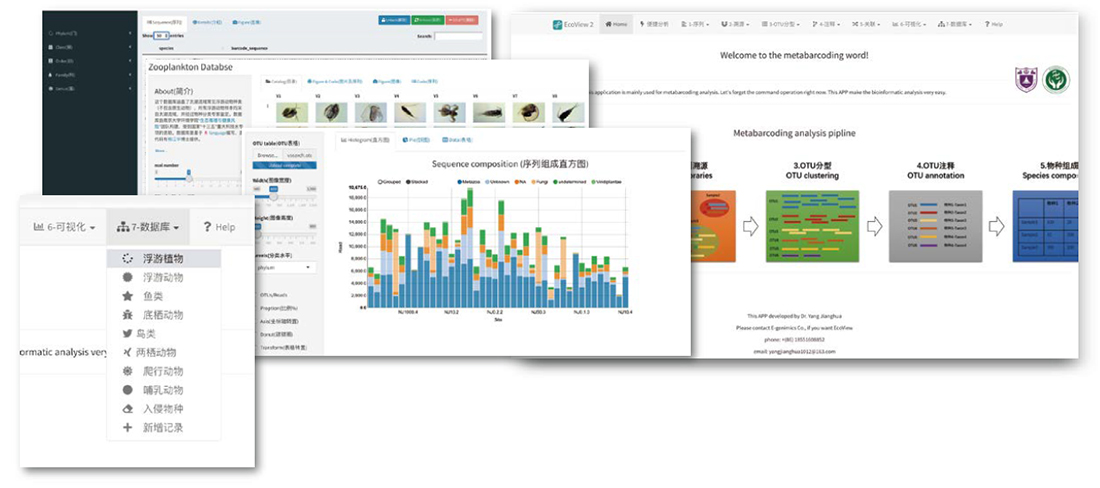Select the Stacked chart mode radio
1100x488 pixels.
(x=409, y=181)
